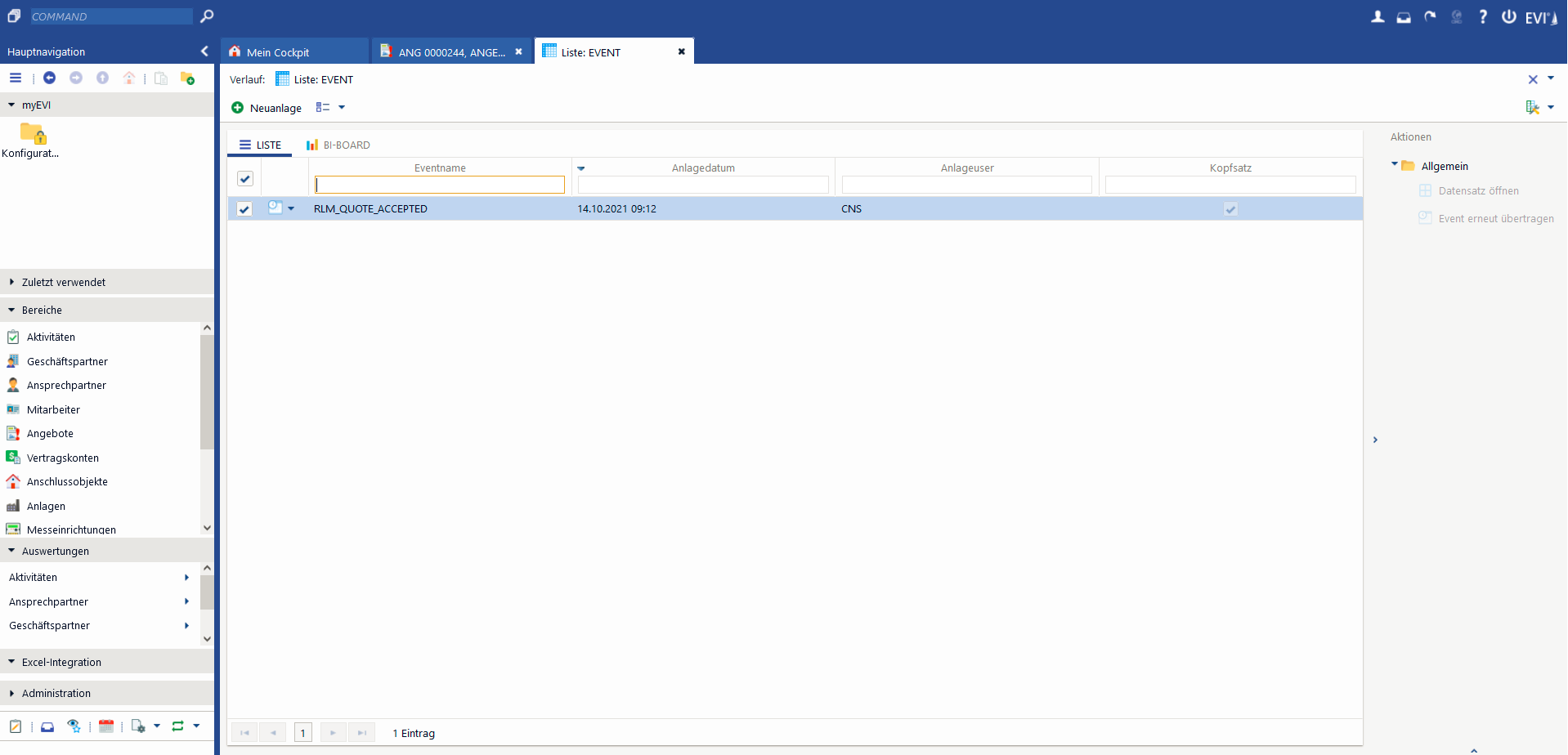1568x755 pixels.
Task: Click the search magnifier next to COMMAND
Action: pos(207,16)
